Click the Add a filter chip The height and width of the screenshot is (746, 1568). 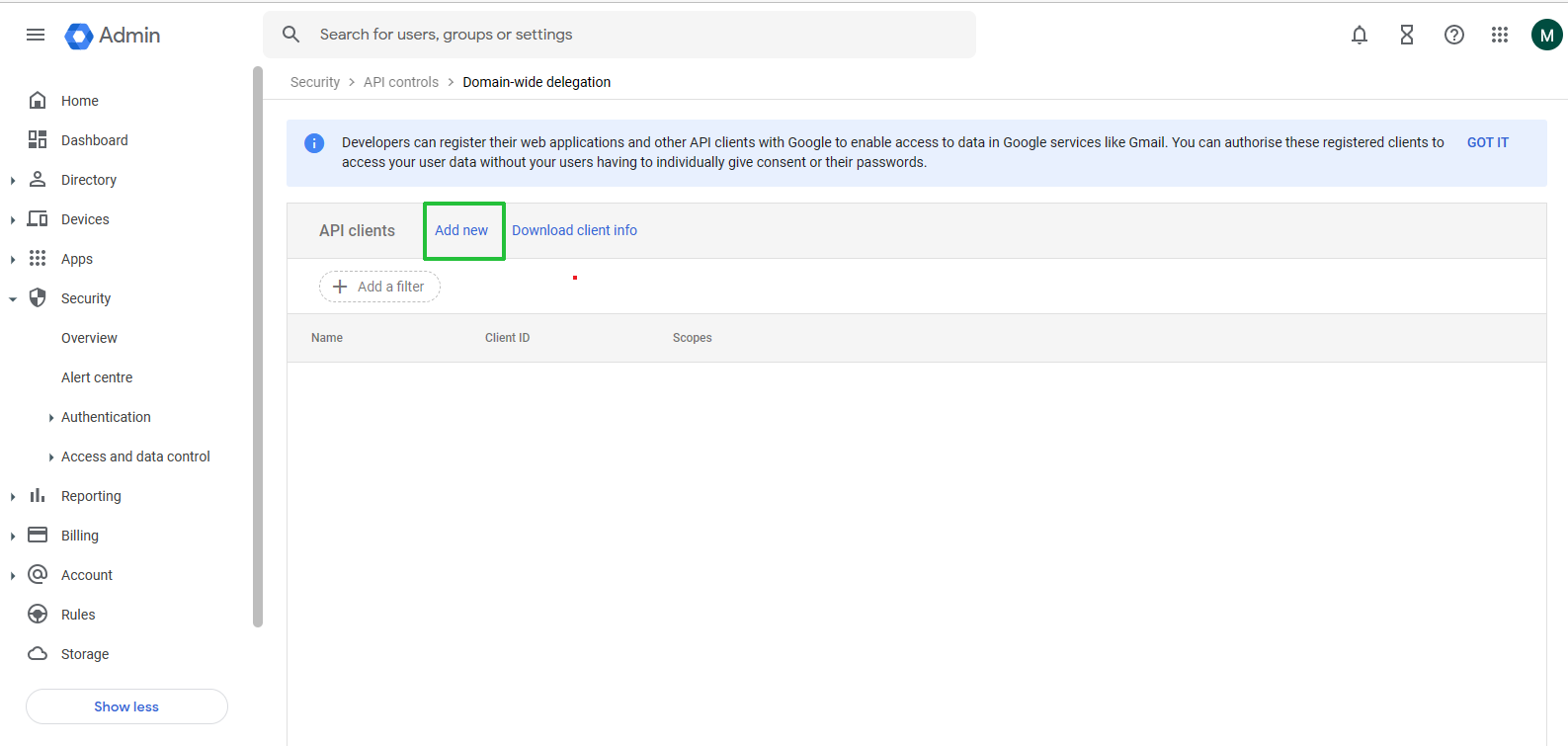tap(379, 287)
